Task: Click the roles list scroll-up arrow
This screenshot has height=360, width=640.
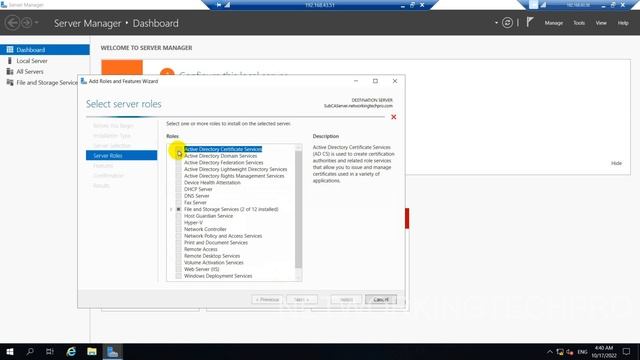Action: click(298, 147)
